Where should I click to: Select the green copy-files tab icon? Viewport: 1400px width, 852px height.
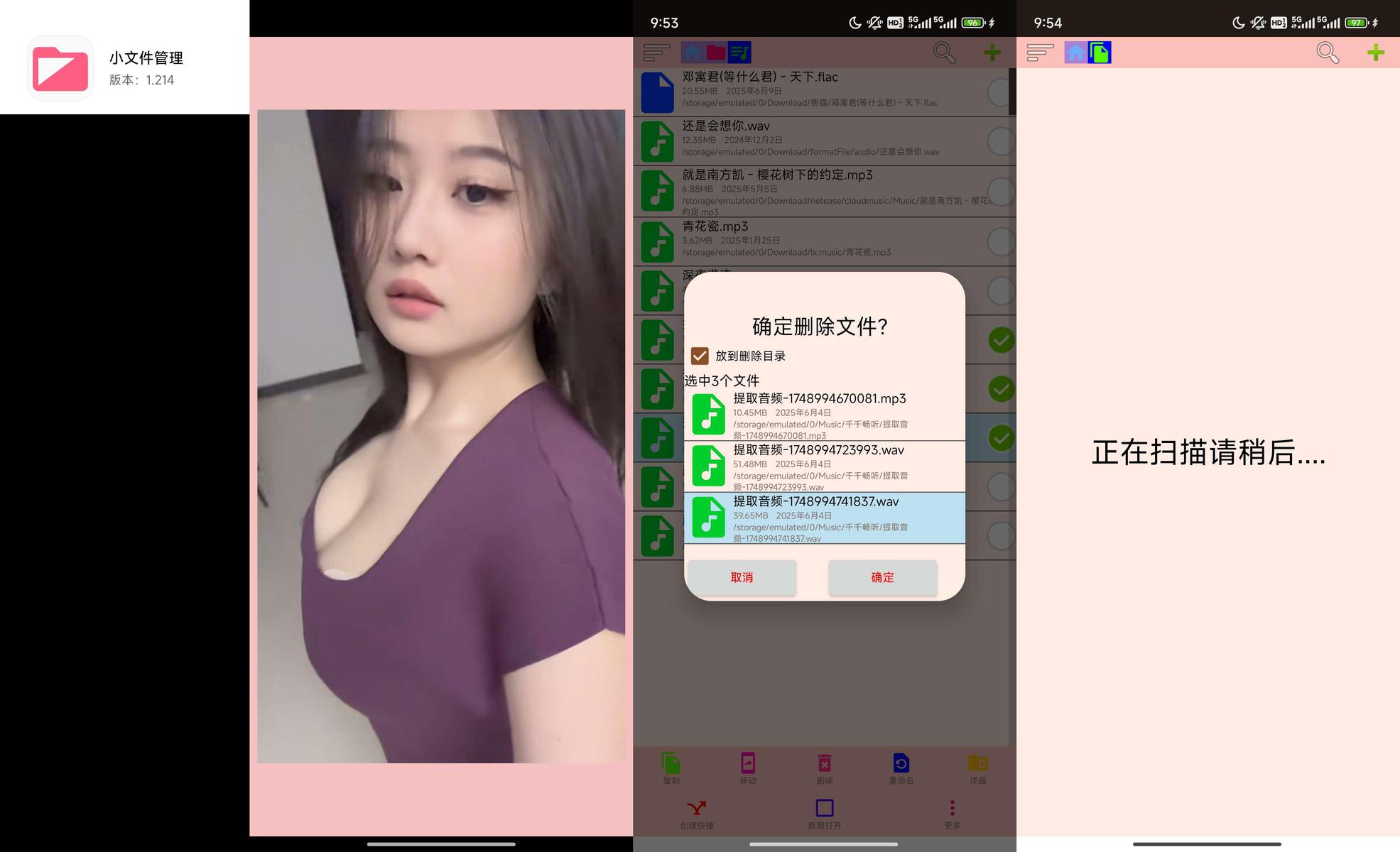point(1100,53)
